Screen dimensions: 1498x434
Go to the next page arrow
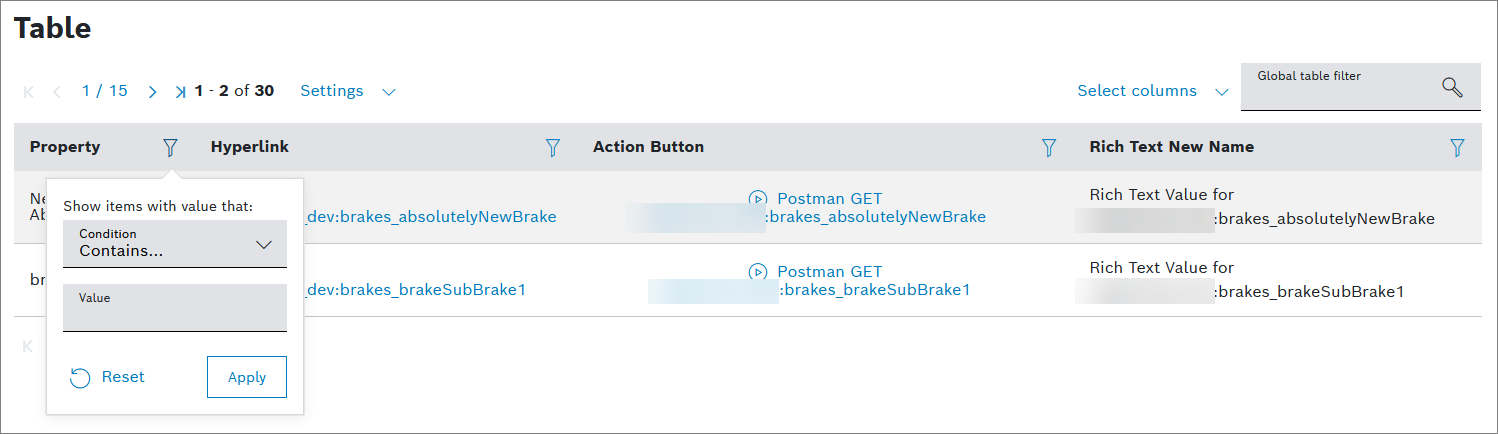pos(152,92)
